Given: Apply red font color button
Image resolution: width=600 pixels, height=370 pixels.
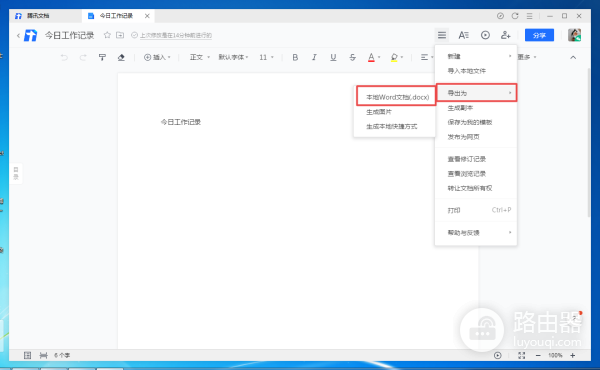Looking at the screenshot, I should pyautogui.click(x=371, y=57).
